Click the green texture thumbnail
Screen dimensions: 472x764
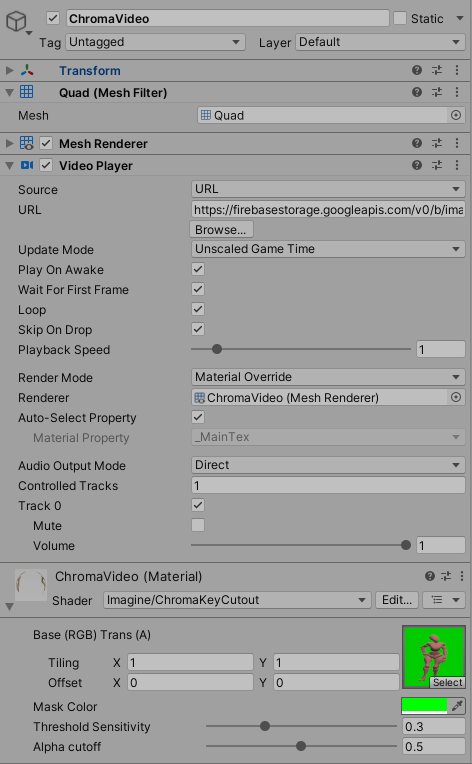434,657
